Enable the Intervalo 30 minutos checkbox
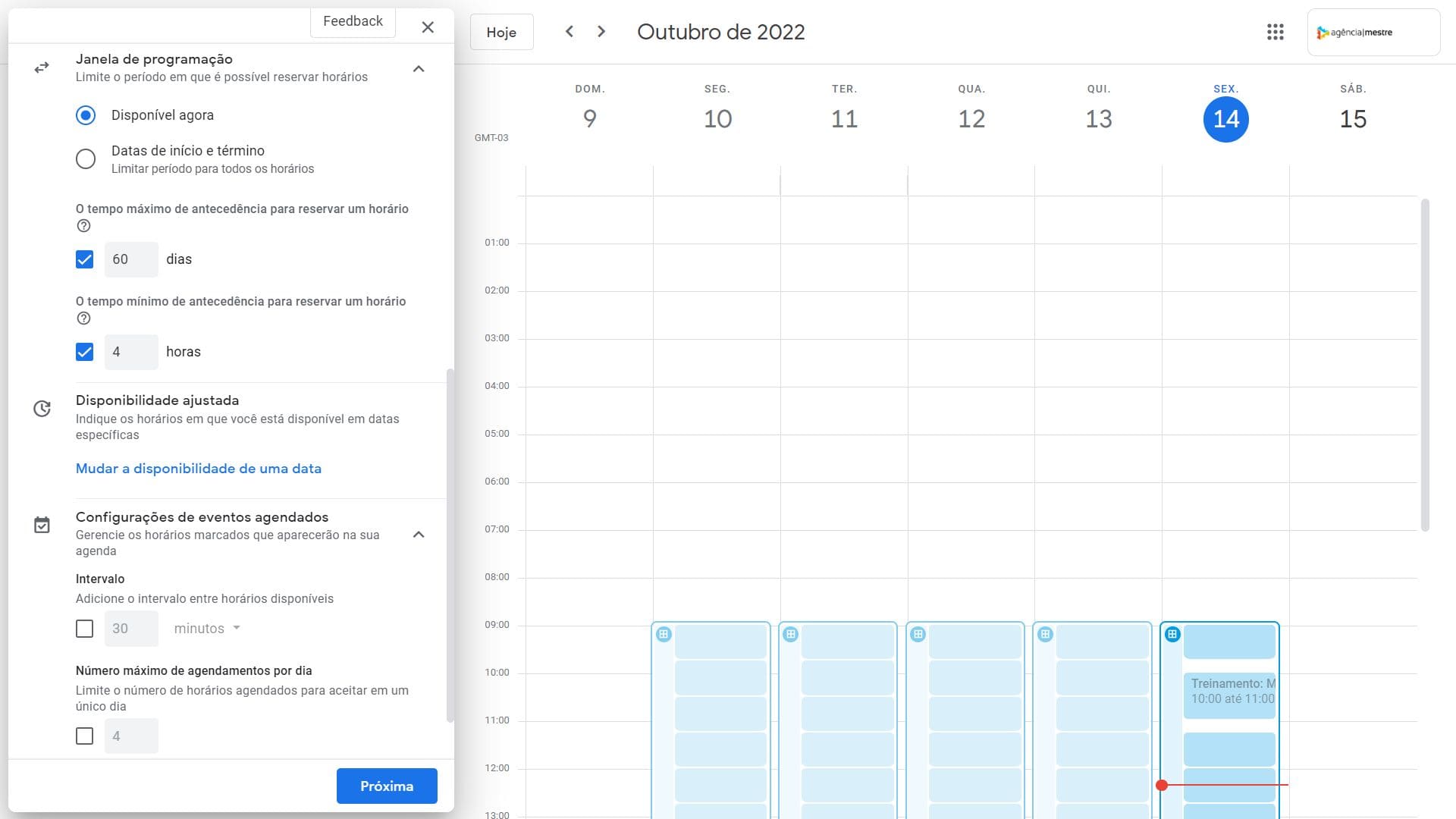 point(85,629)
